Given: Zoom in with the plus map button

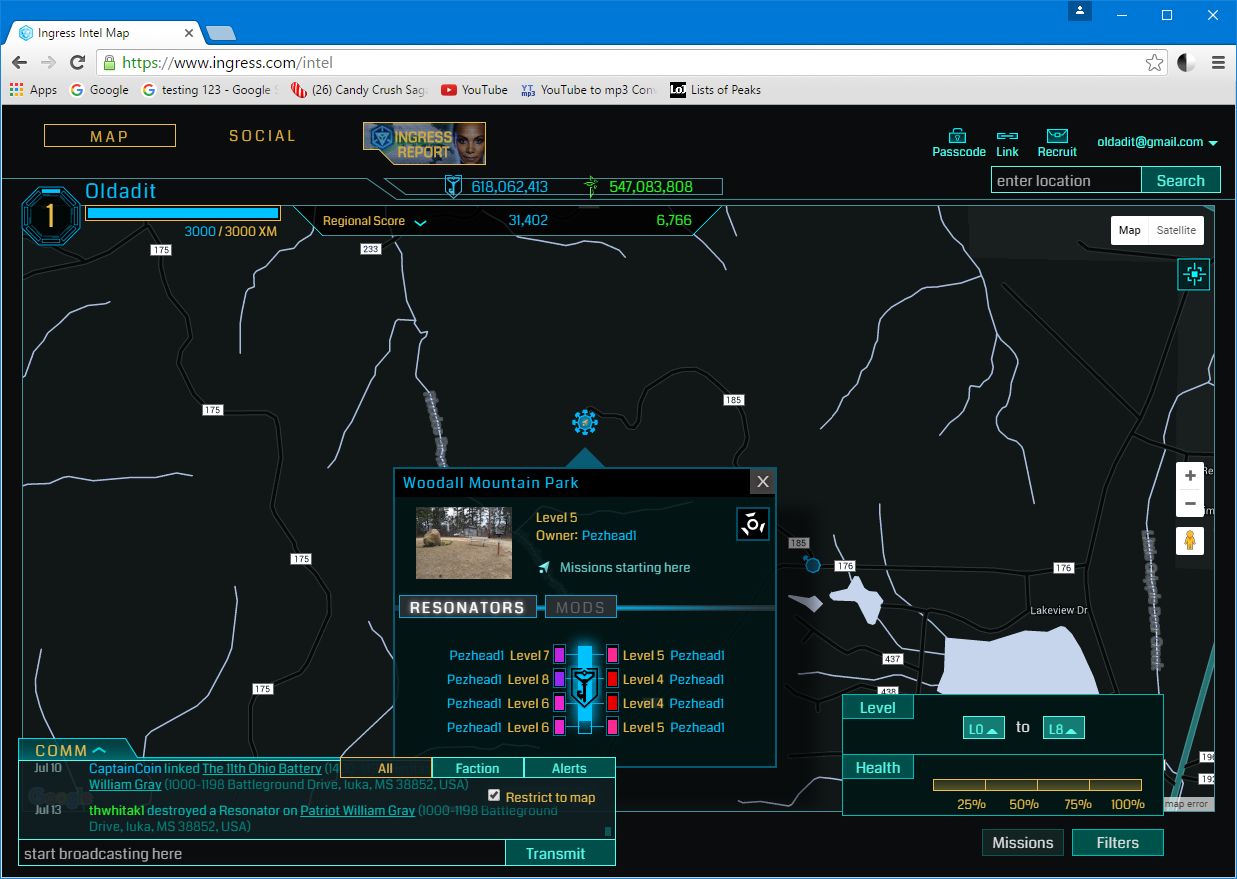Looking at the screenshot, I should pyautogui.click(x=1190, y=476).
